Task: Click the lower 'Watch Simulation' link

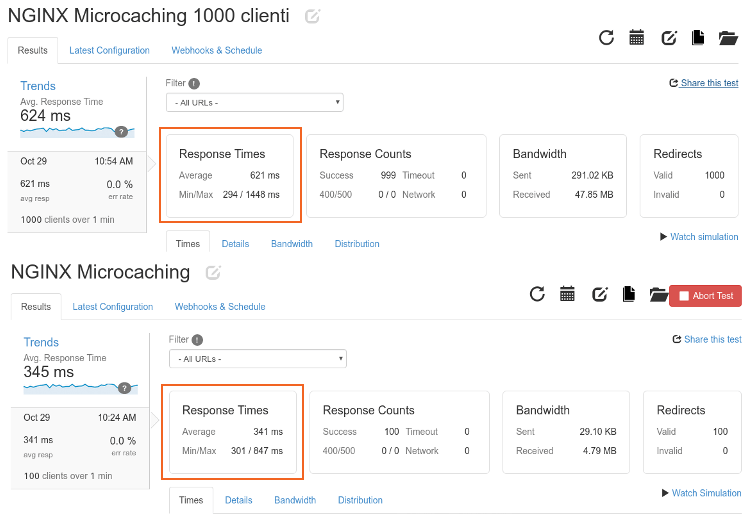Action: tap(706, 493)
